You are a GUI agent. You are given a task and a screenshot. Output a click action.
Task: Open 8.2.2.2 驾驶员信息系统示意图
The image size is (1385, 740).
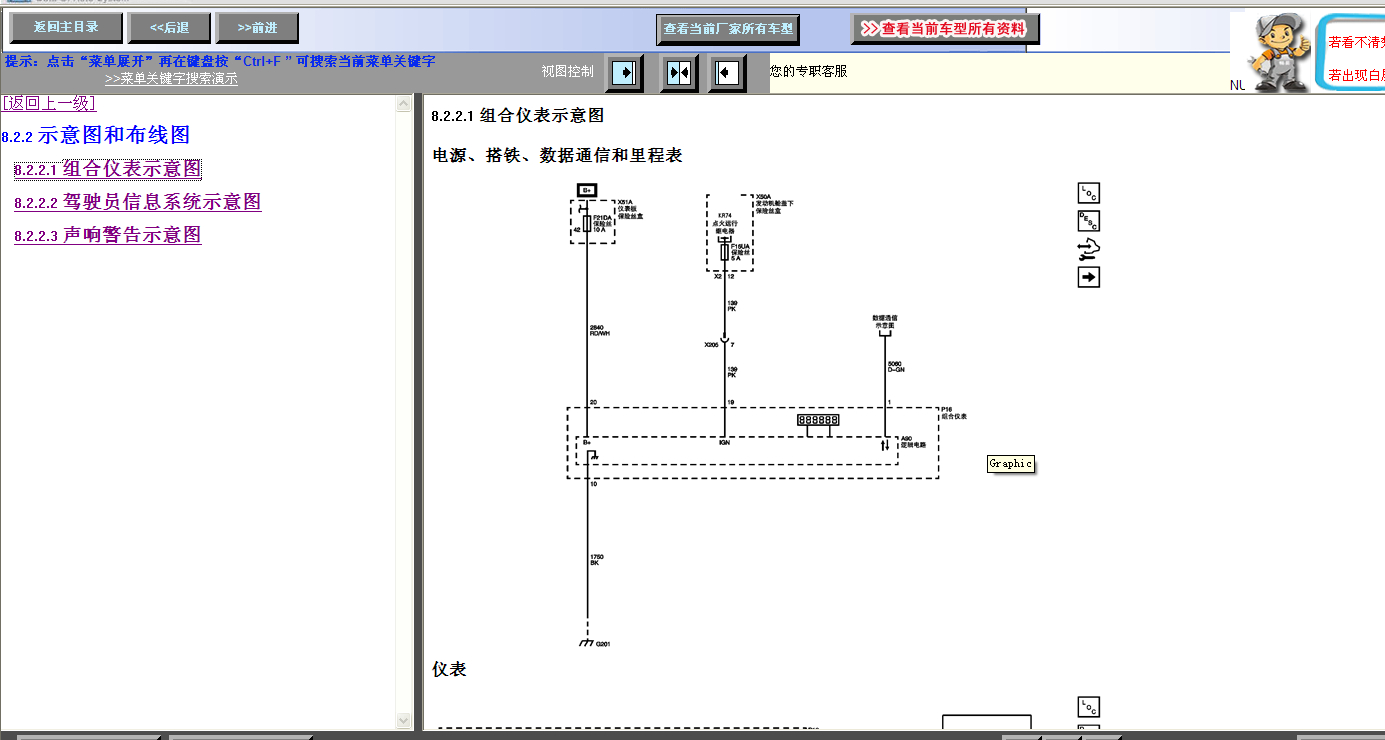click(138, 202)
